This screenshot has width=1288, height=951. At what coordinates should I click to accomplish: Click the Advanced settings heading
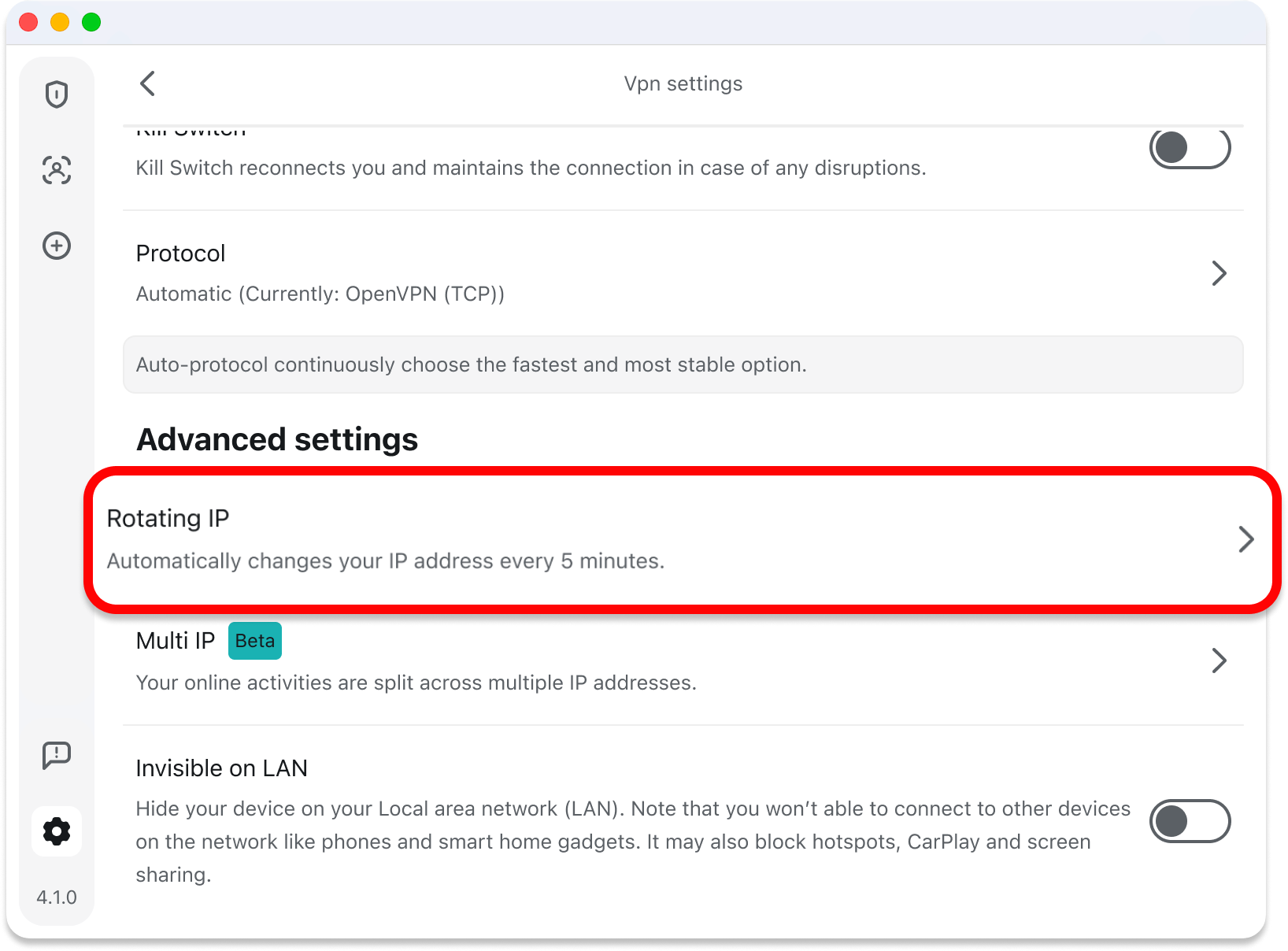coord(277,439)
